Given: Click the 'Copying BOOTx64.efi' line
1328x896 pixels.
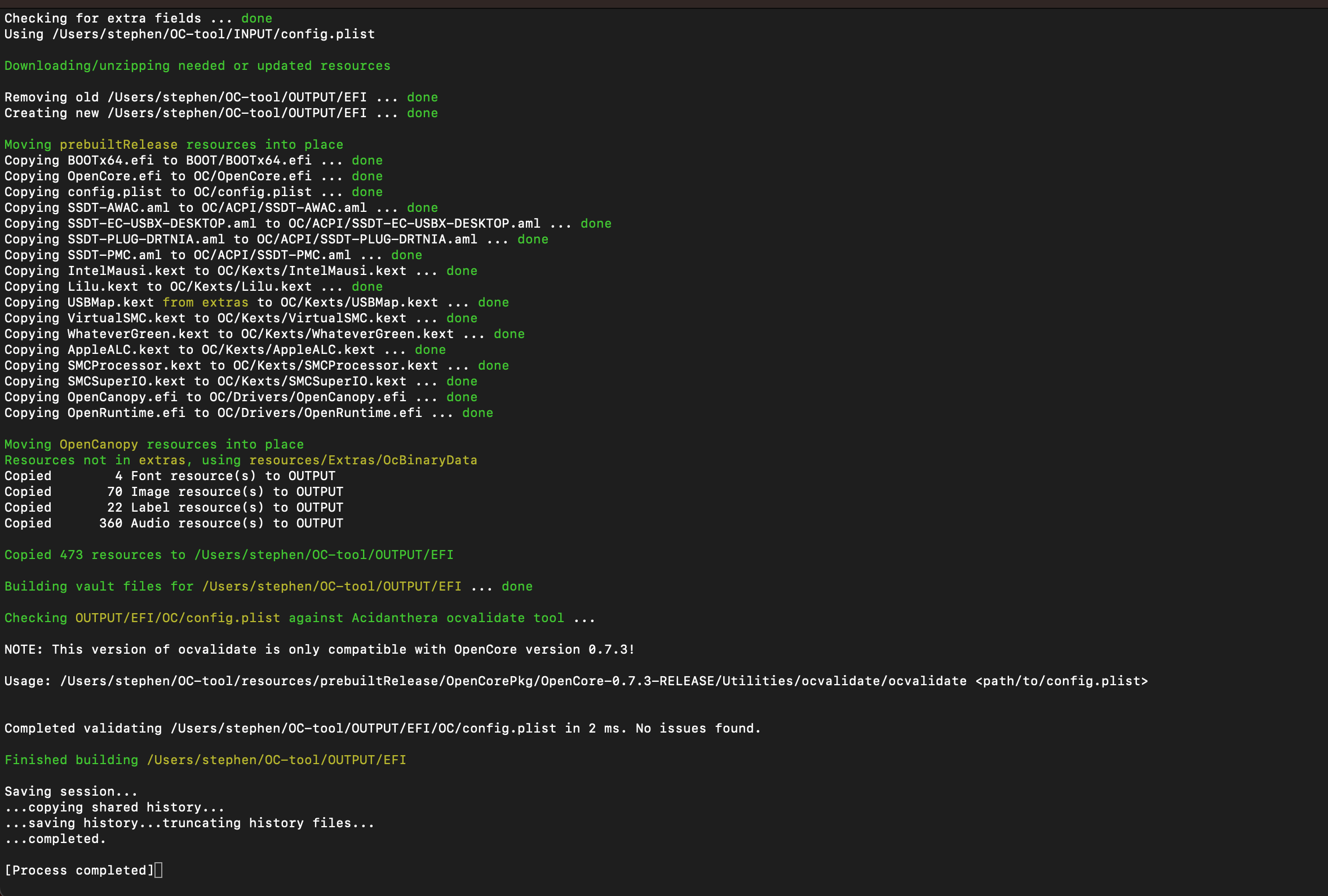Looking at the screenshot, I should (194, 161).
